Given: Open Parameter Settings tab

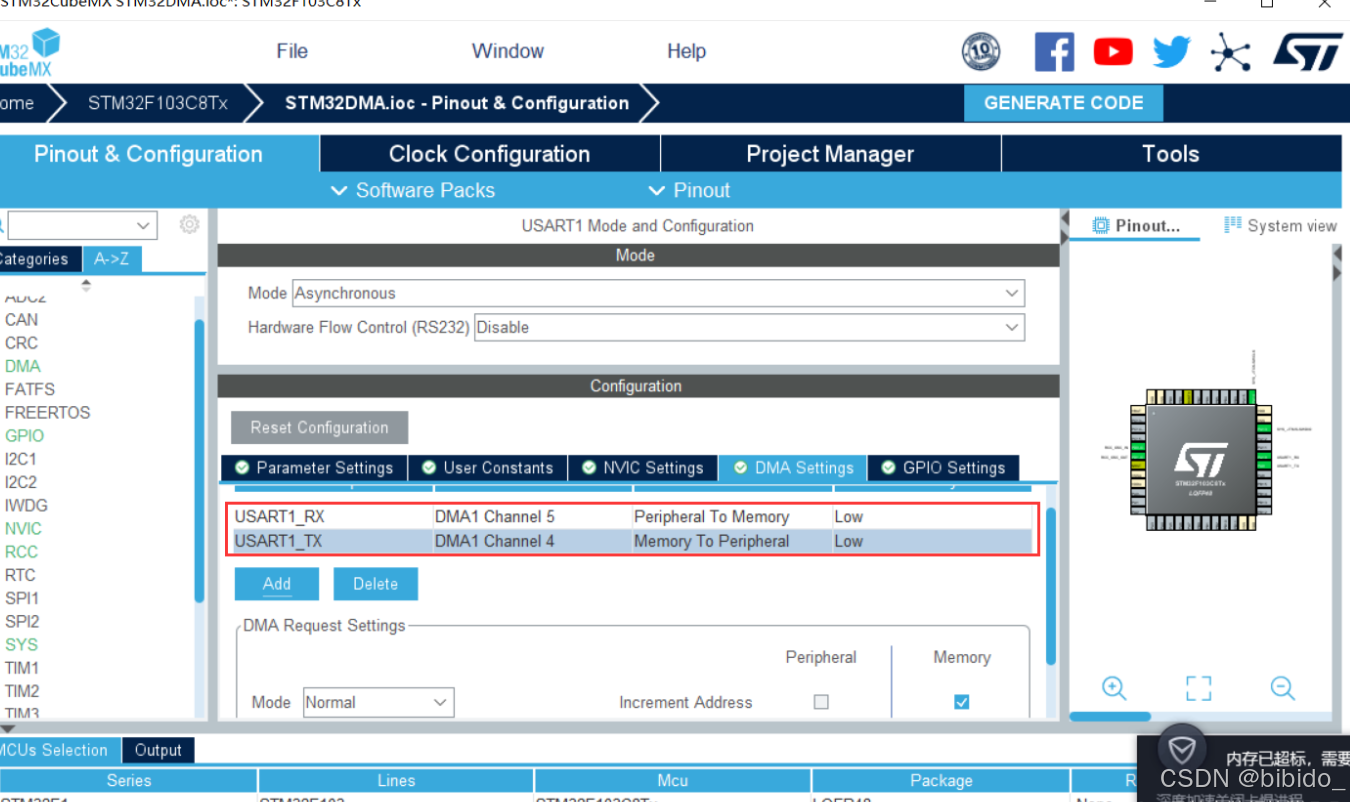Looking at the screenshot, I should click(x=314, y=468).
